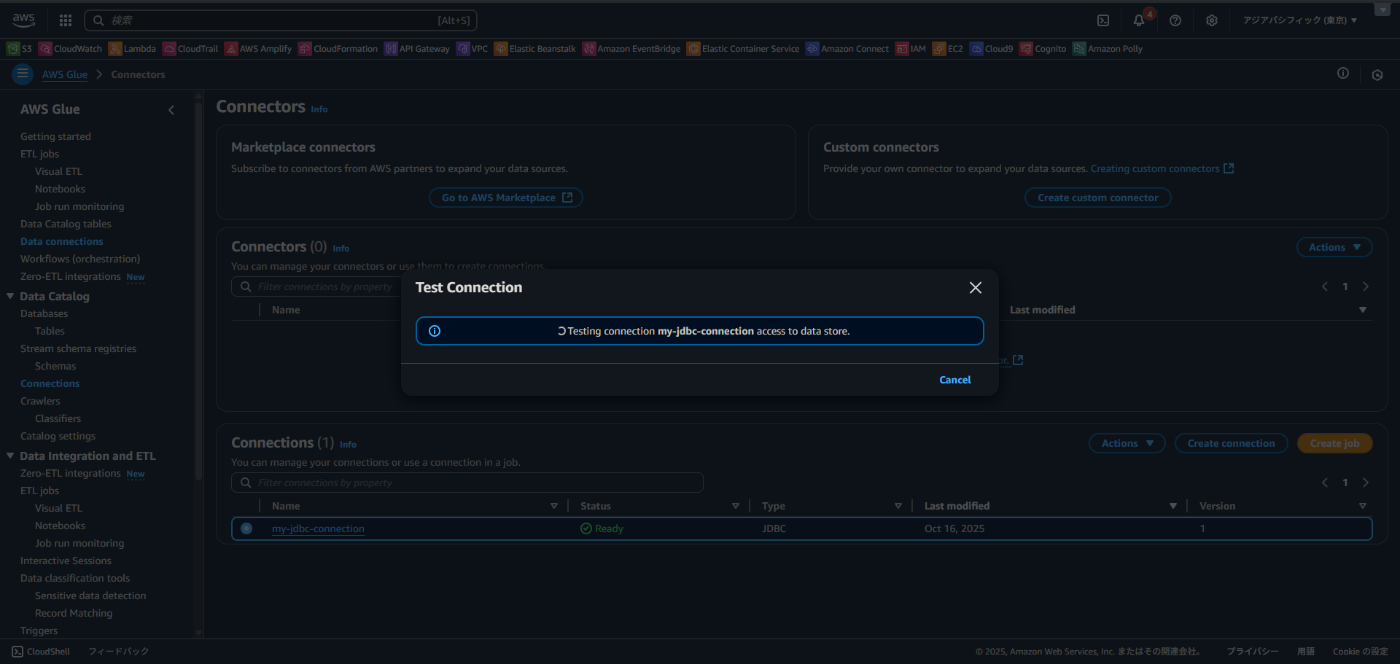The width and height of the screenshot is (1400, 664).
Task: Toggle the navigation hamburger menu
Action: (x=22, y=74)
